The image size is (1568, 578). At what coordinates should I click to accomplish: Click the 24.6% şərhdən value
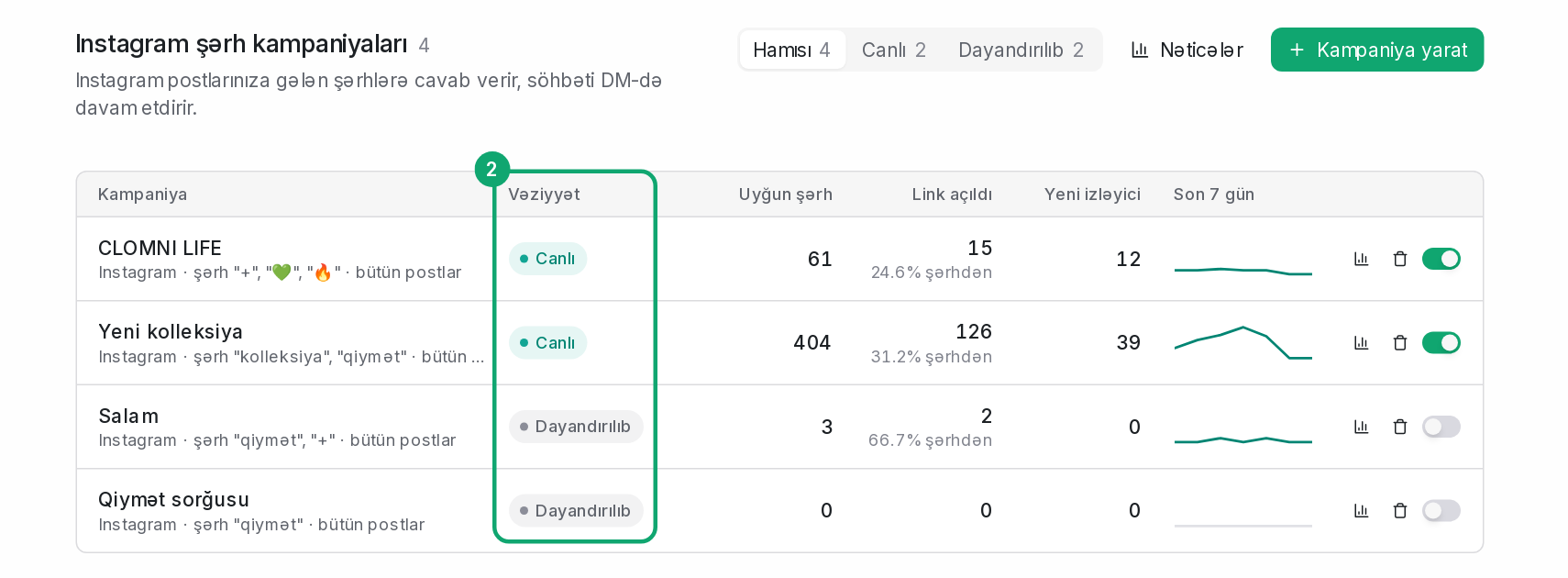931,272
